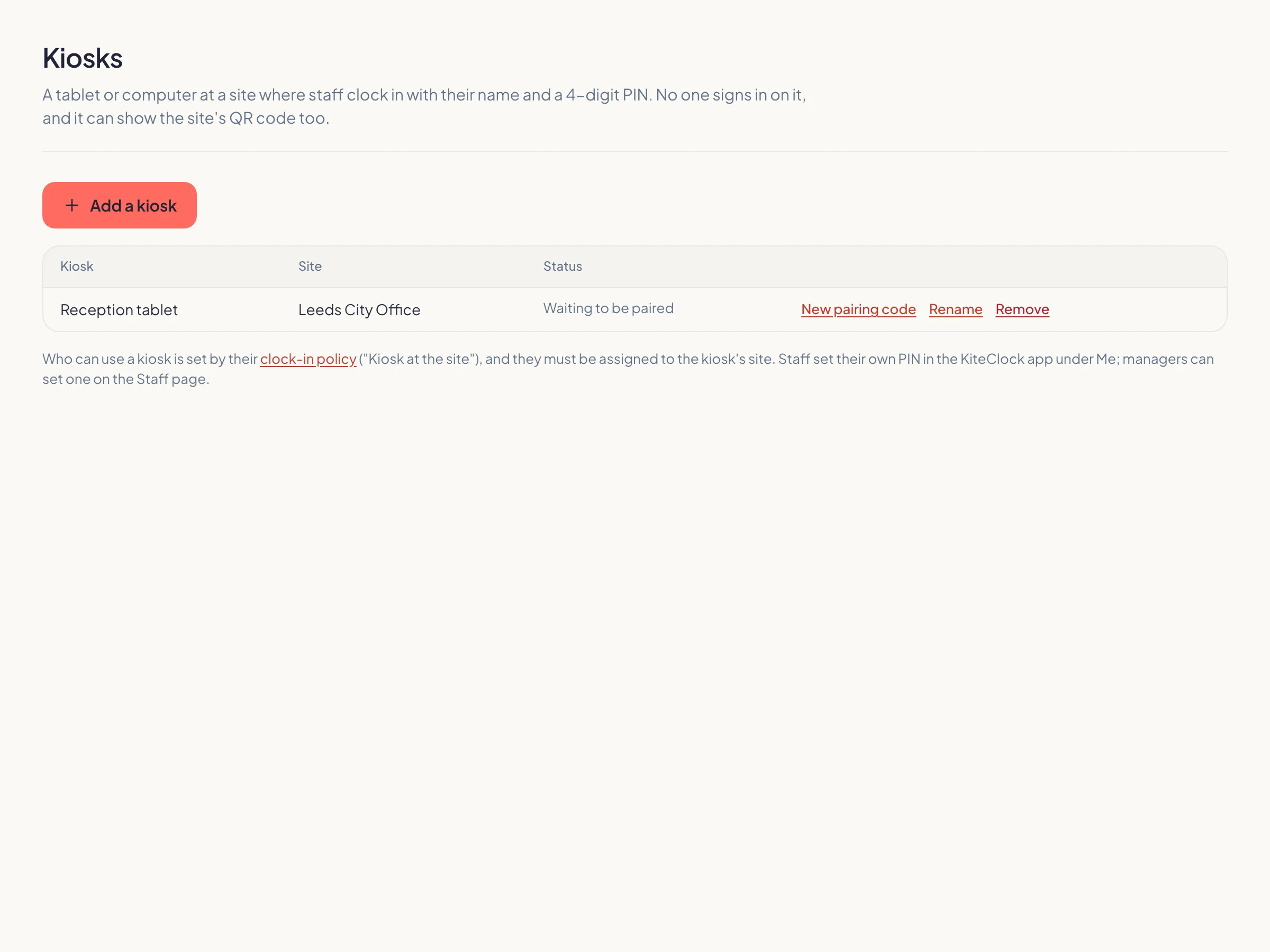Screen dimensions: 1270x952
Task: Click the Kiosks page heading
Action: pos(83,59)
